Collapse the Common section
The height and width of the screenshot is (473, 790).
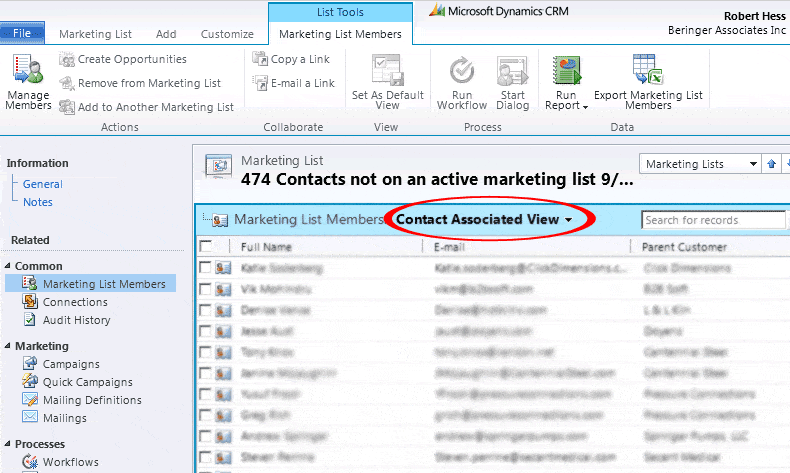[x=8, y=265]
